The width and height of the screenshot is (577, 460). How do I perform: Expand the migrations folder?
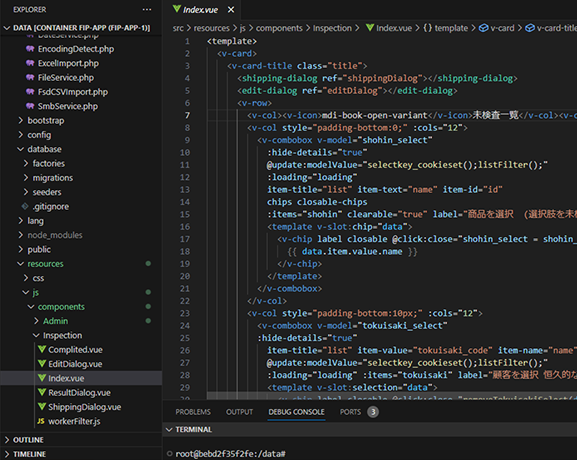pyautogui.click(x=26, y=177)
